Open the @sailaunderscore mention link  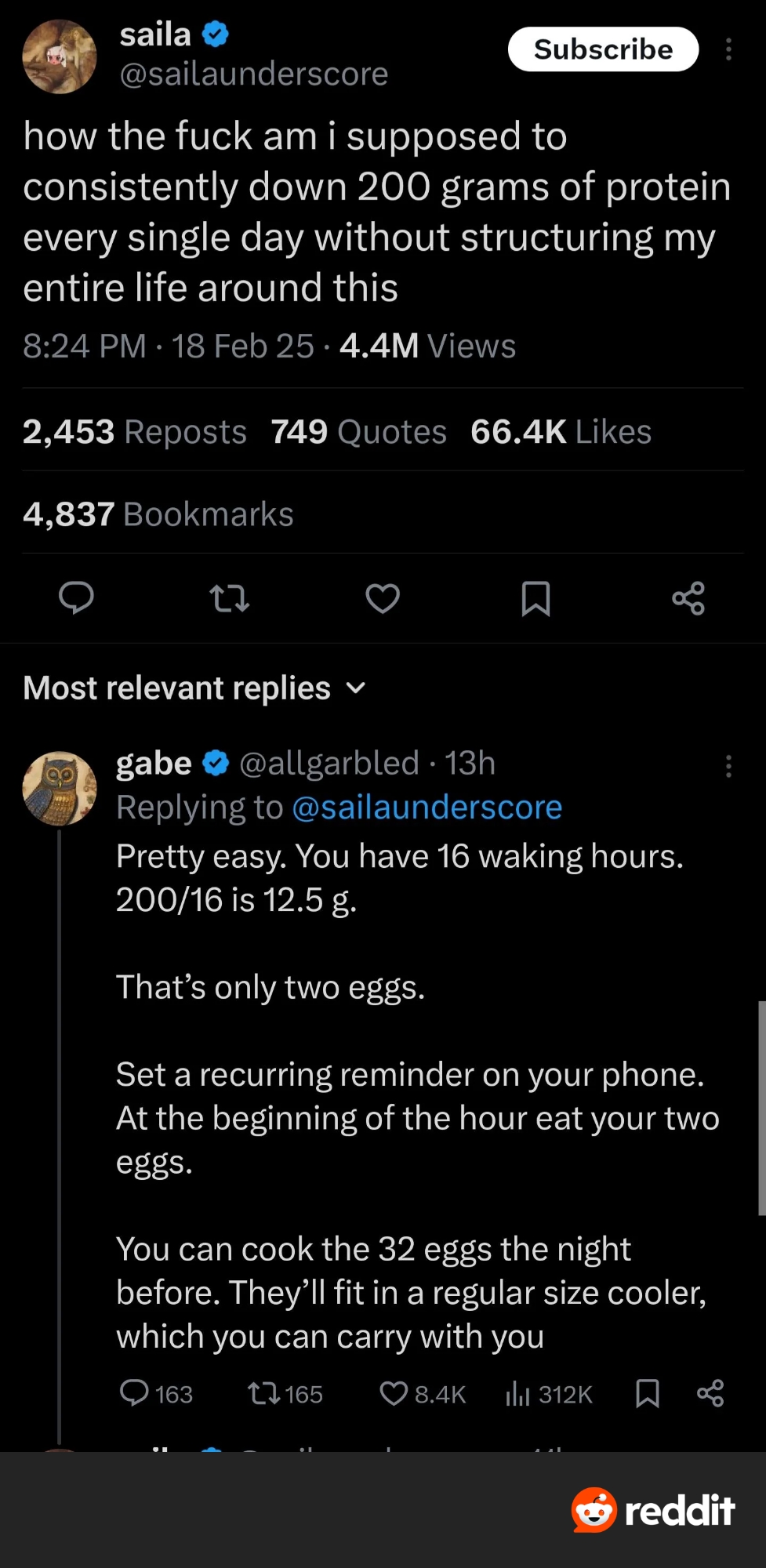click(427, 808)
